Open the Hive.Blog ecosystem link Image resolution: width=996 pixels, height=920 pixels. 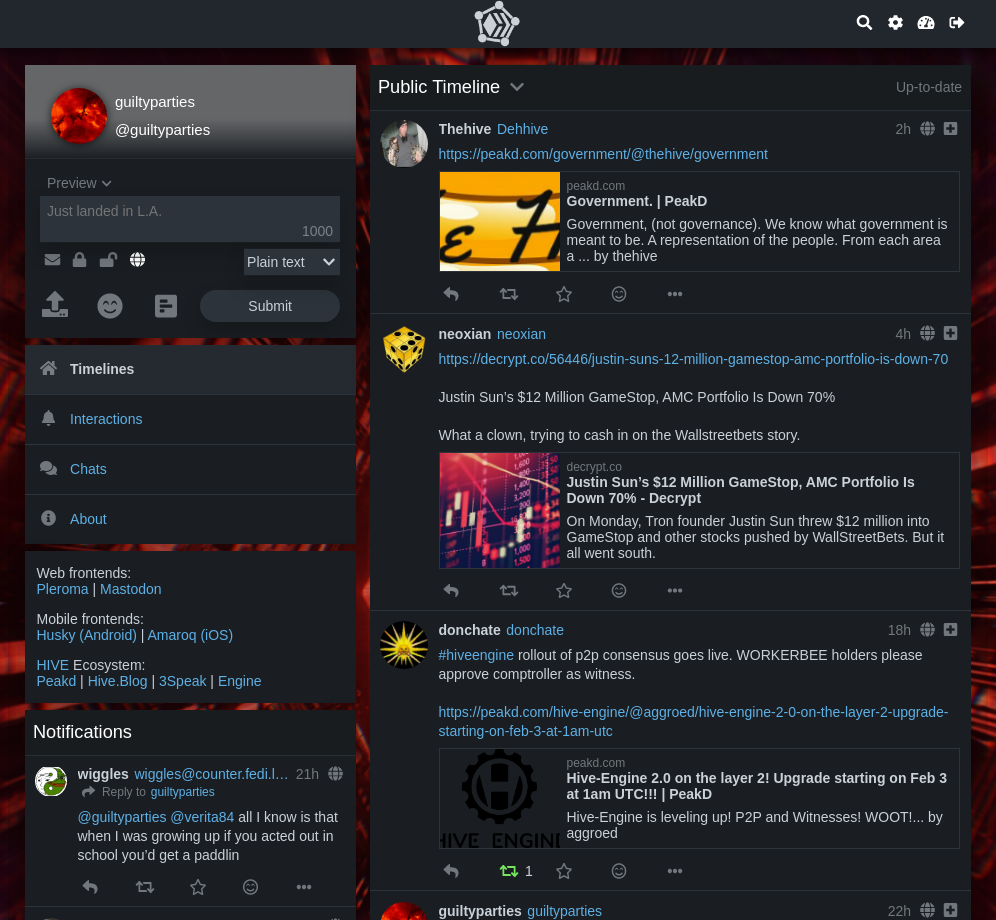(x=118, y=681)
